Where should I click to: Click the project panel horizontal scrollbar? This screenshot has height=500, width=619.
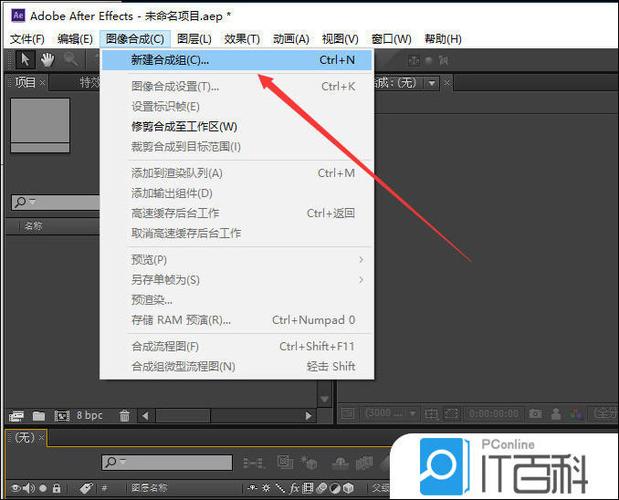click(227, 416)
